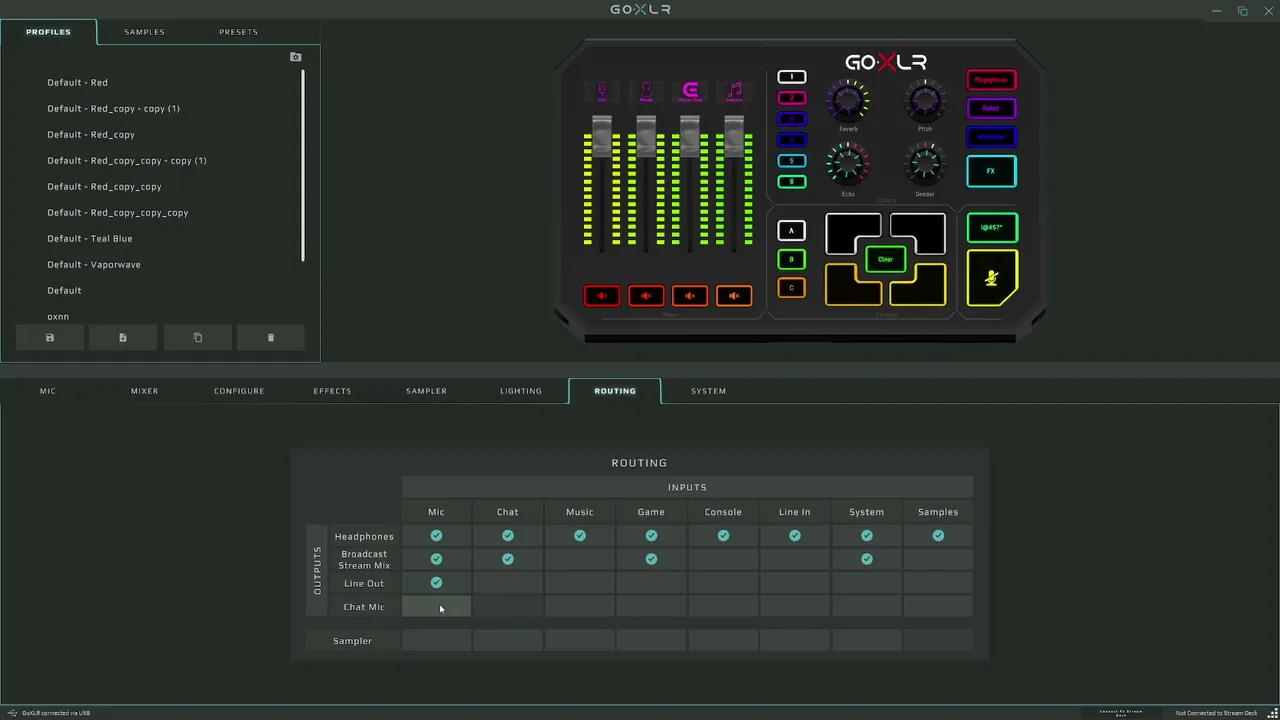This screenshot has height=720, width=1280.
Task: Select the "Default - Red" profile
Action: point(77,83)
